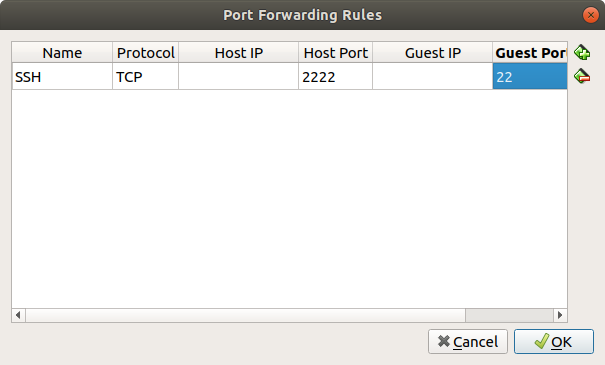Confirm rules with the OK button
Viewport: 605px width, 365px height.
(x=554, y=341)
